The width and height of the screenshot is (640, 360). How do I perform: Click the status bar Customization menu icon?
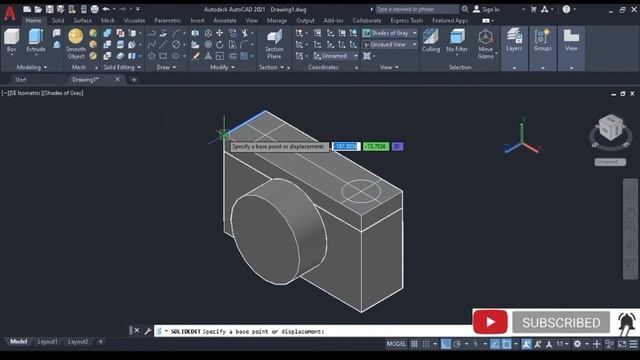coord(633,344)
